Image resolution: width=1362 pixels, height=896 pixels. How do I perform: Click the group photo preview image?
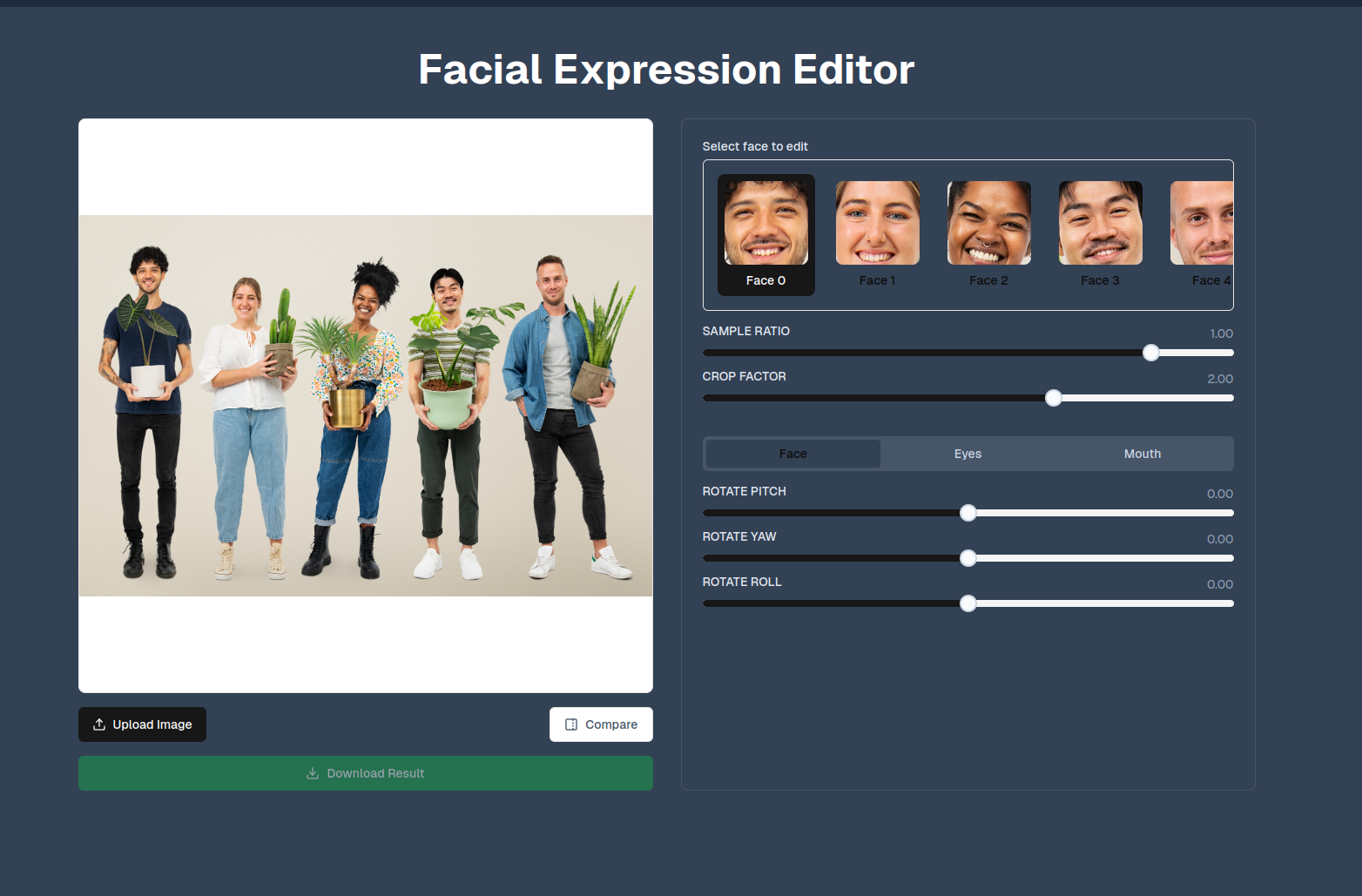[x=366, y=406]
